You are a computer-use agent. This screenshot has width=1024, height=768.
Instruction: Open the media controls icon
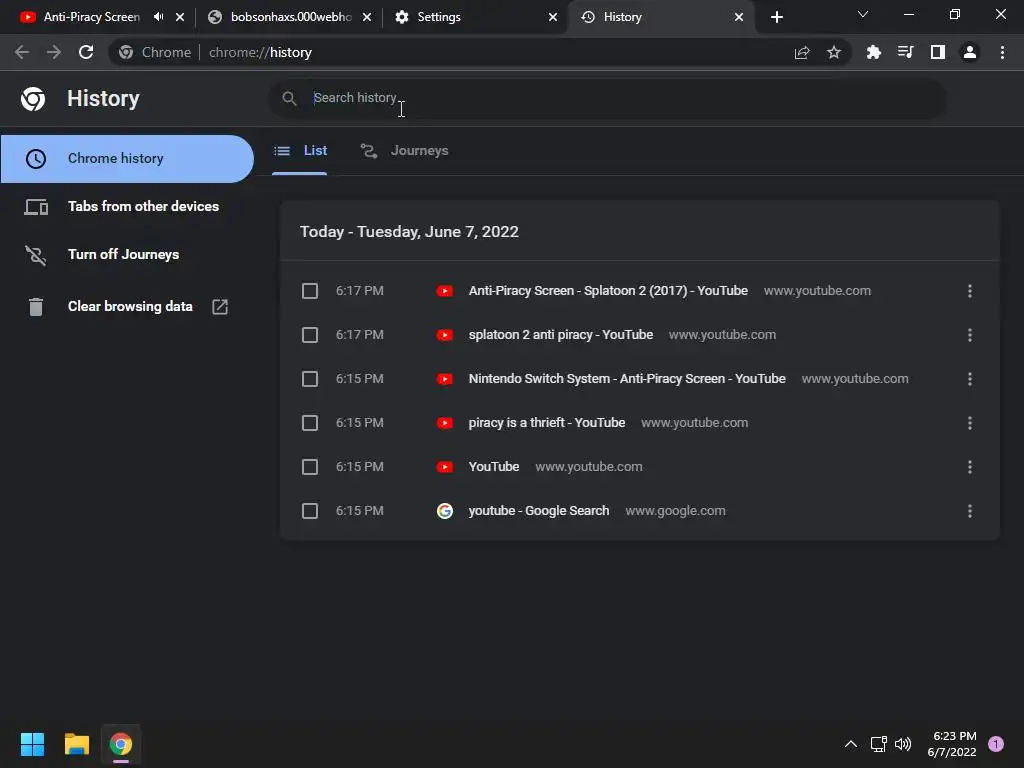(905, 52)
